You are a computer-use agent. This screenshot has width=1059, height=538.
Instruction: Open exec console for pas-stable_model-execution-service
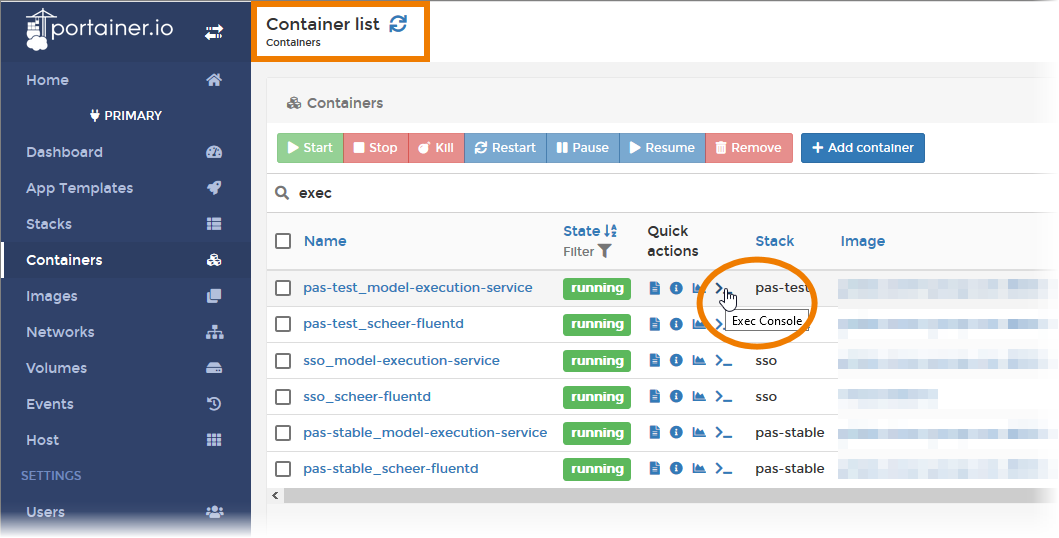point(723,433)
